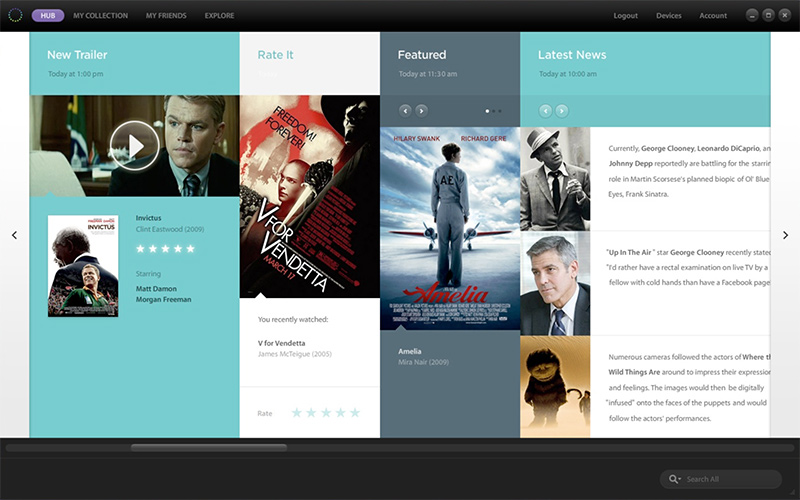The height and width of the screenshot is (500, 800).
Task: Go to MY FRIENDS tab
Action: tap(166, 16)
